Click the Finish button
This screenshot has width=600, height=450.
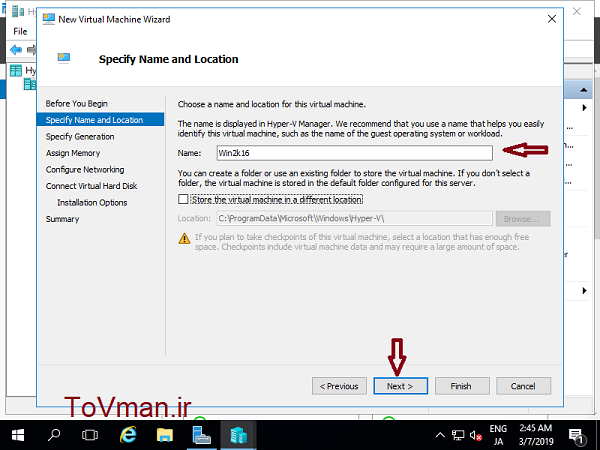[x=461, y=386]
